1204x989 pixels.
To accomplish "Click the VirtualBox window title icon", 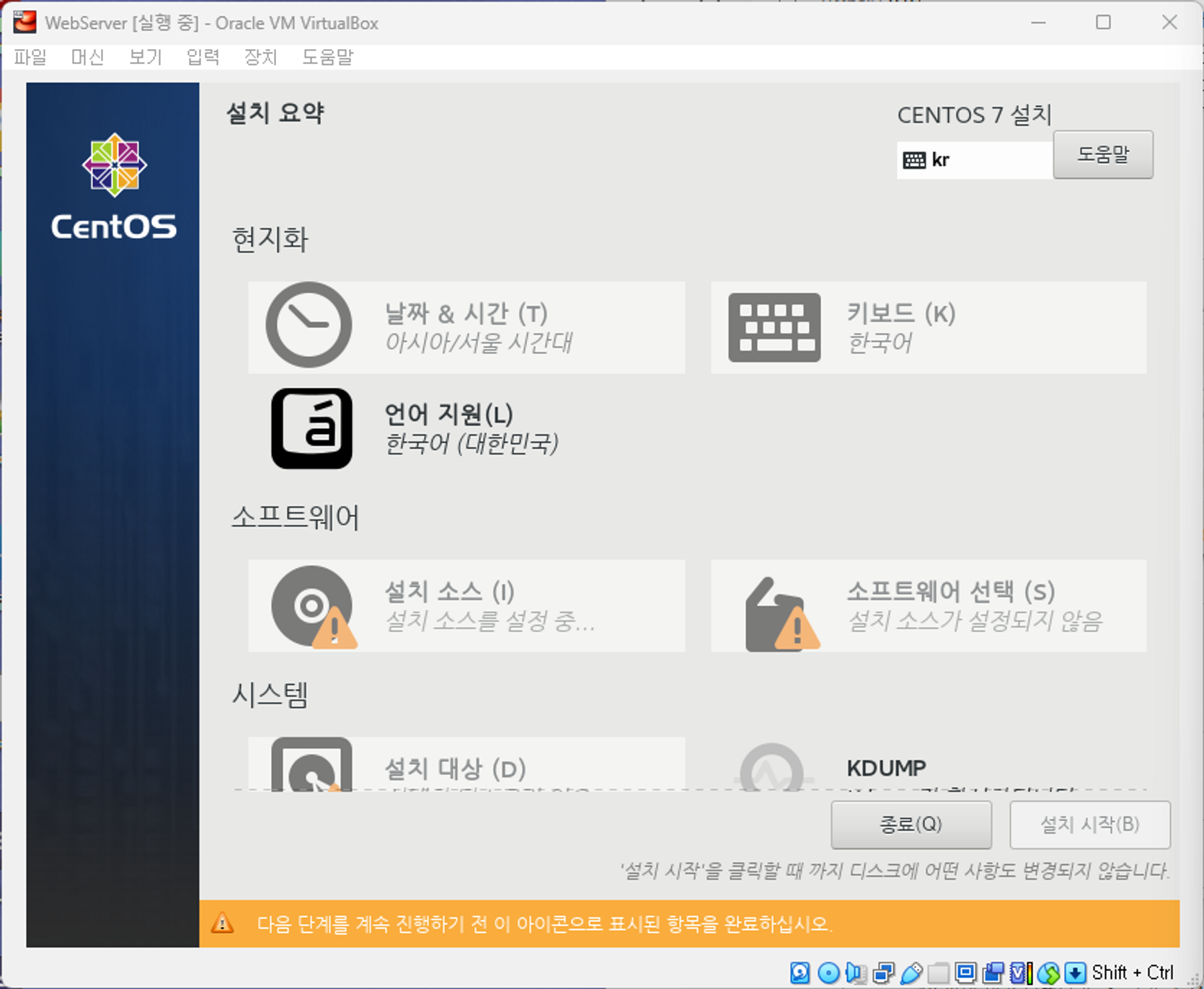I will pos(25,22).
